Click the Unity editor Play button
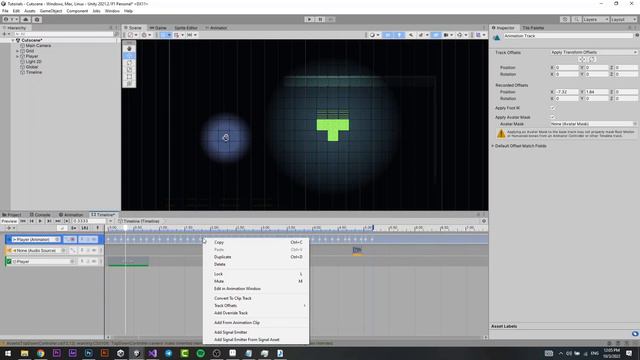640x360 pixels. coord(309,19)
